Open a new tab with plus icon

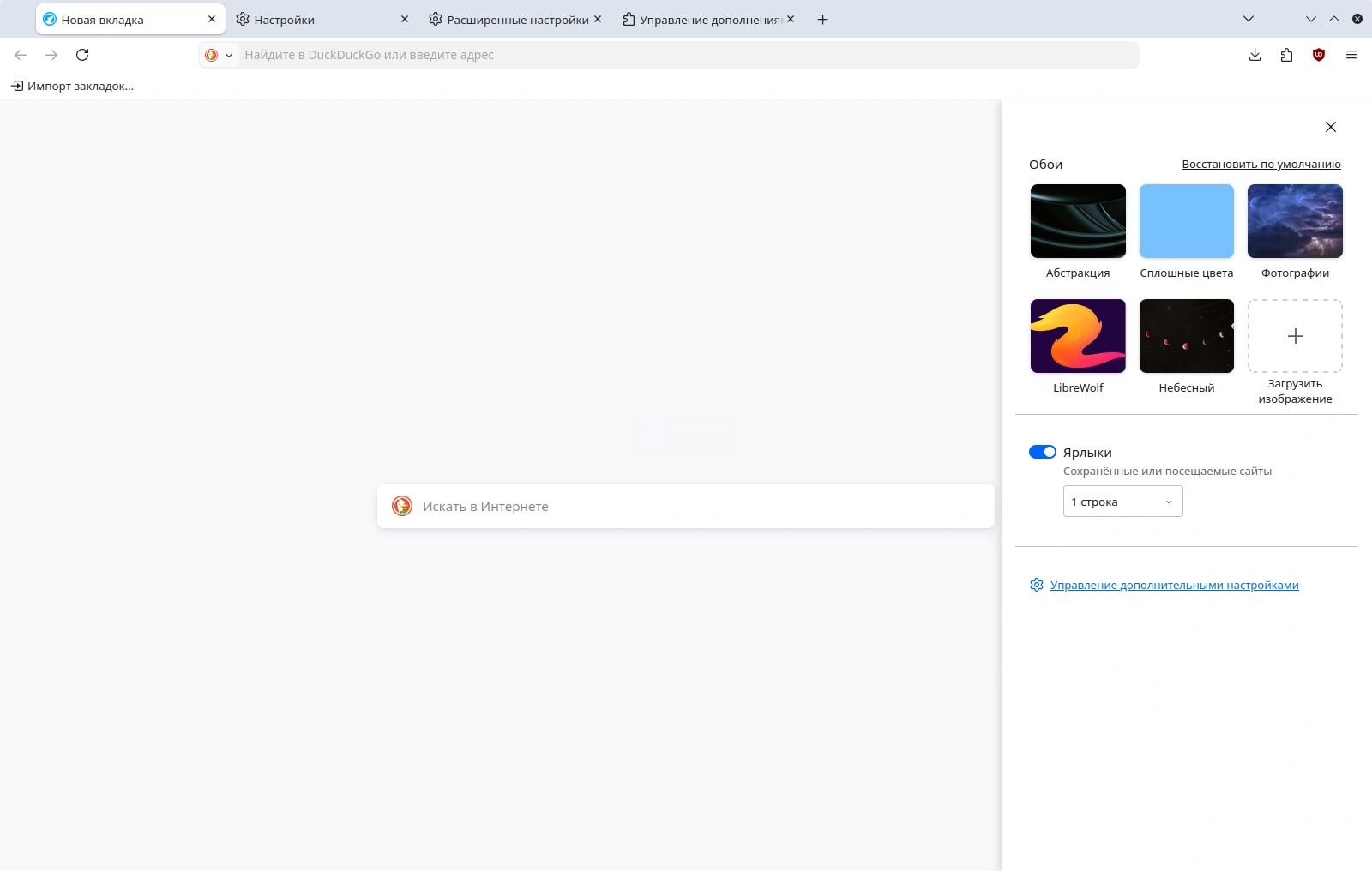pos(822,20)
